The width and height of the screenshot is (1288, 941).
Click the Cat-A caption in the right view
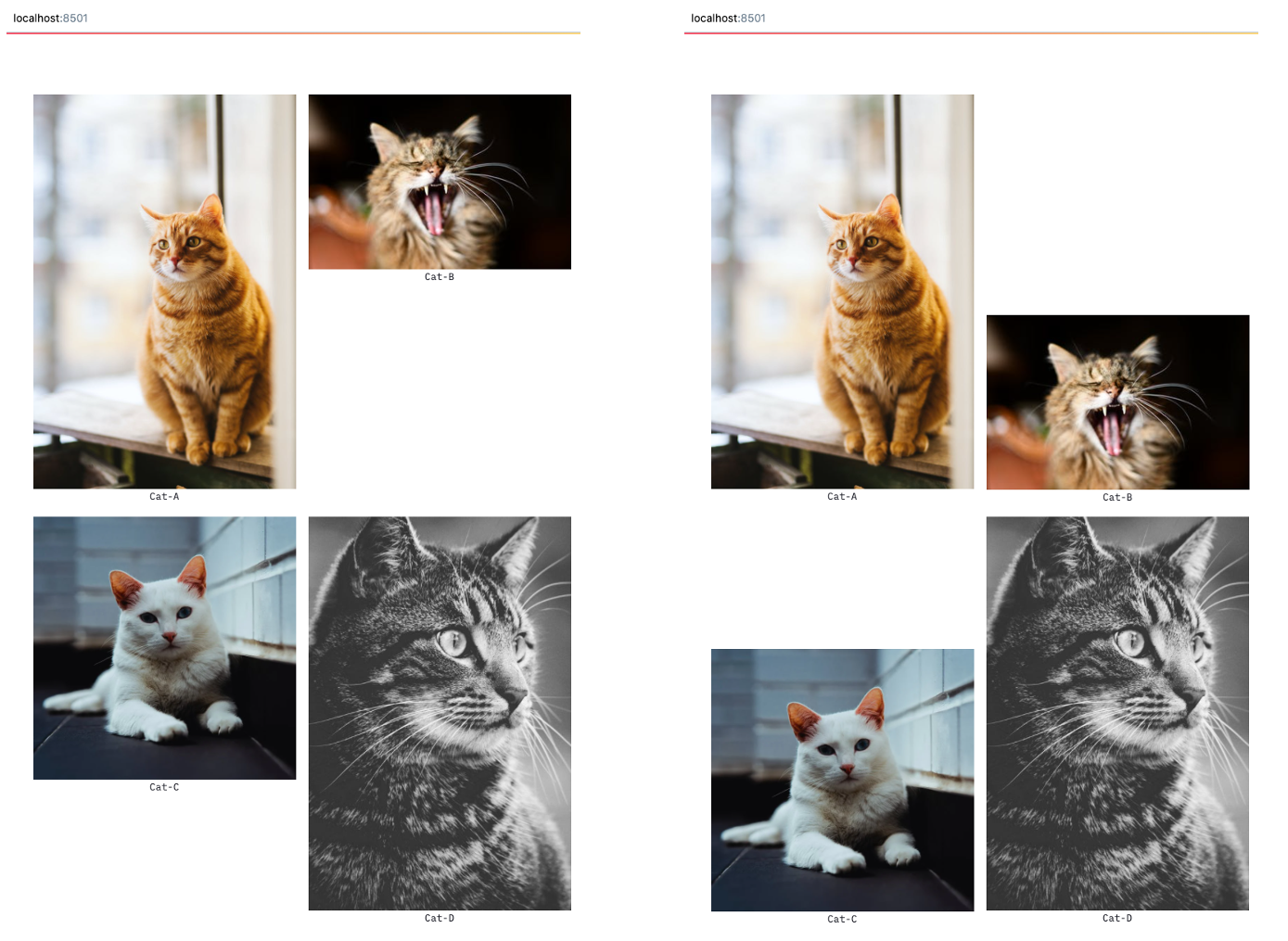(x=841, y=496)
